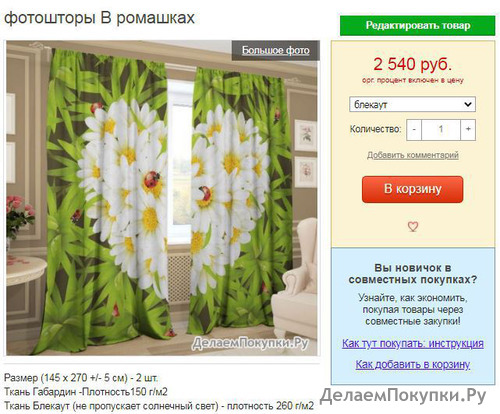The width and height of the screenshot is (500, 414).
Task: Click the Размер size description line
Action: point(80,378)
